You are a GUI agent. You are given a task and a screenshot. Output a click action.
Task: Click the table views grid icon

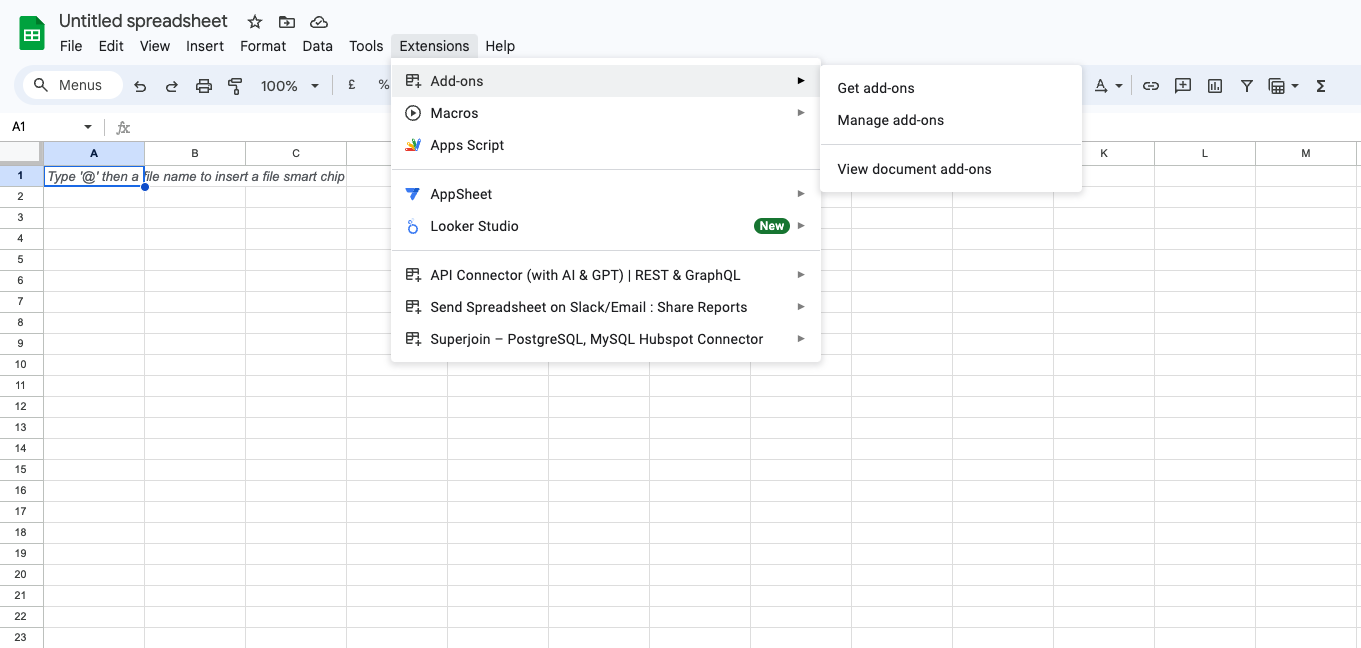point(1276,86)
